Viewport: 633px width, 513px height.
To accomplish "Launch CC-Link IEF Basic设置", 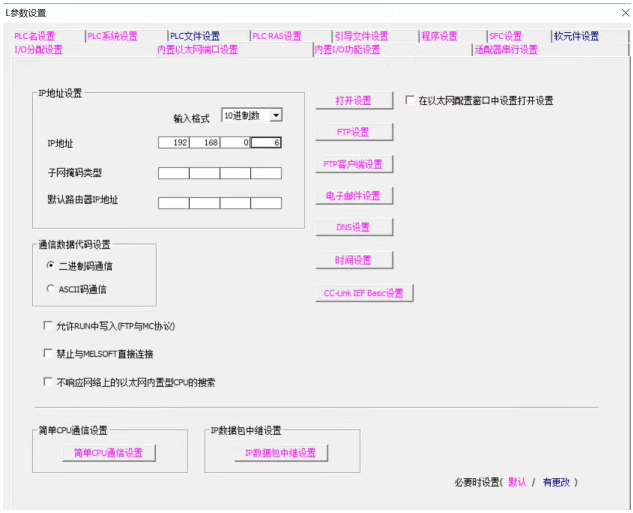I will coord(364,293).
